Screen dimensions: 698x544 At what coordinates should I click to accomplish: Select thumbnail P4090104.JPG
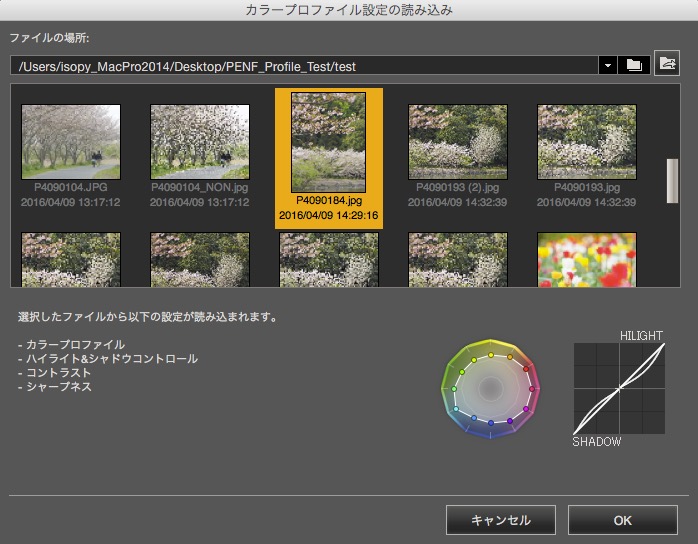click(x=71, y=142)
